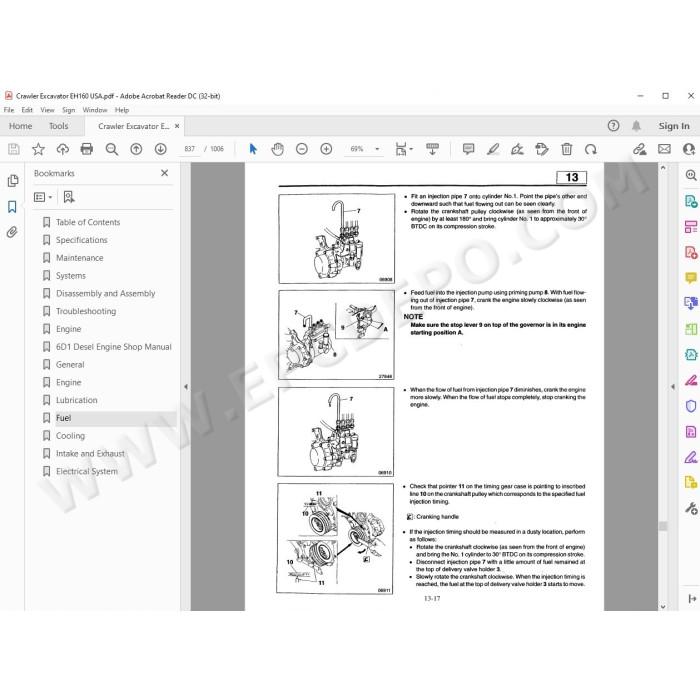Open the Attachments paperclip panel

[12, 232]
